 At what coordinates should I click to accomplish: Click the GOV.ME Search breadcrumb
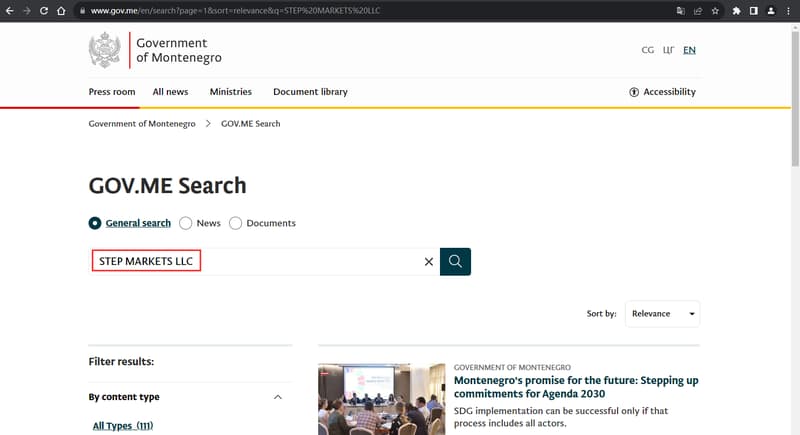251,123
